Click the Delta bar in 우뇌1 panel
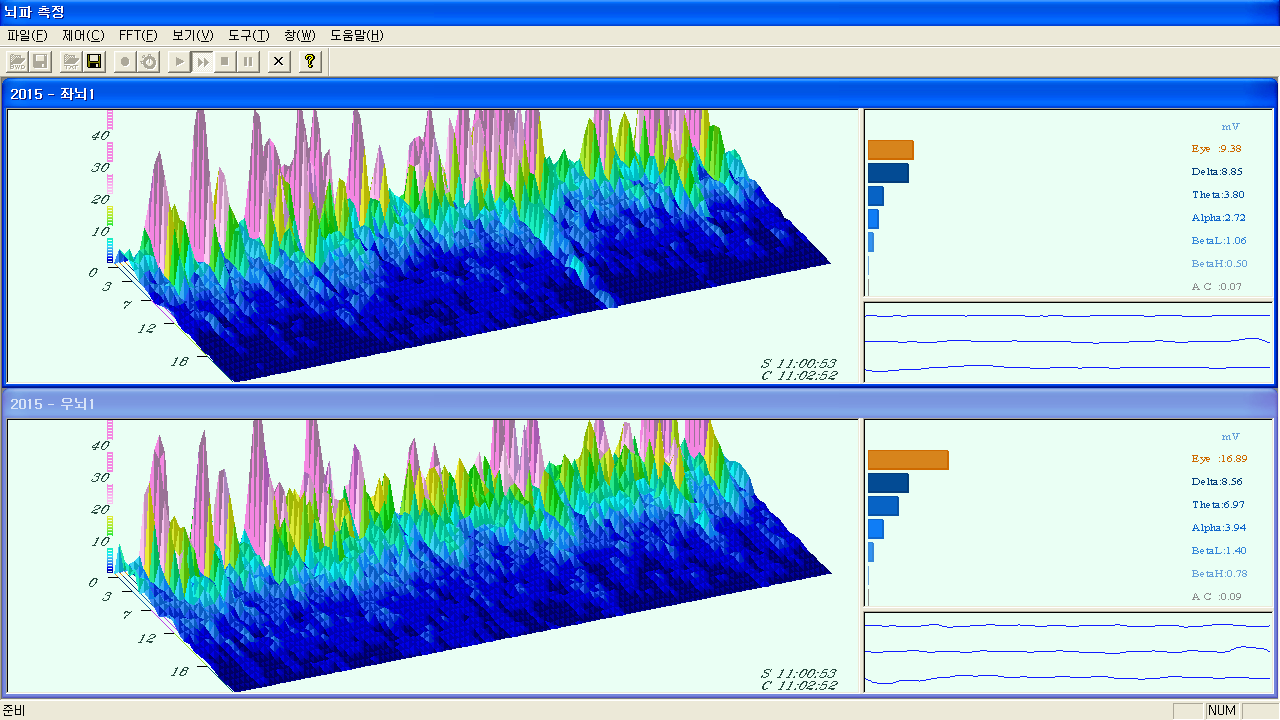Image resolution: width=1280 pixels, height=720 pixels. (888, 483)
